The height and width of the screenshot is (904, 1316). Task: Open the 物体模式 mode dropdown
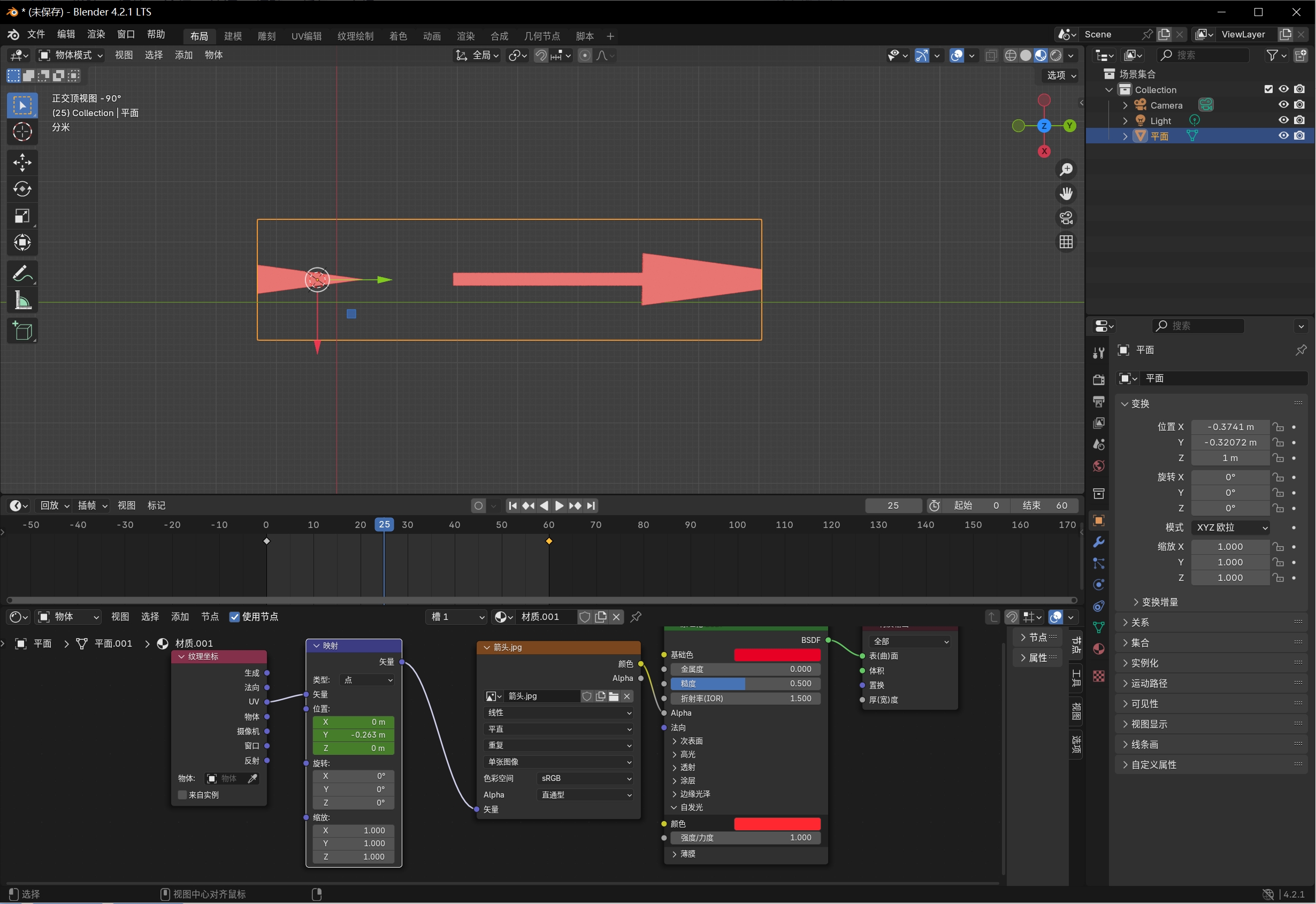tap(71, 55)
